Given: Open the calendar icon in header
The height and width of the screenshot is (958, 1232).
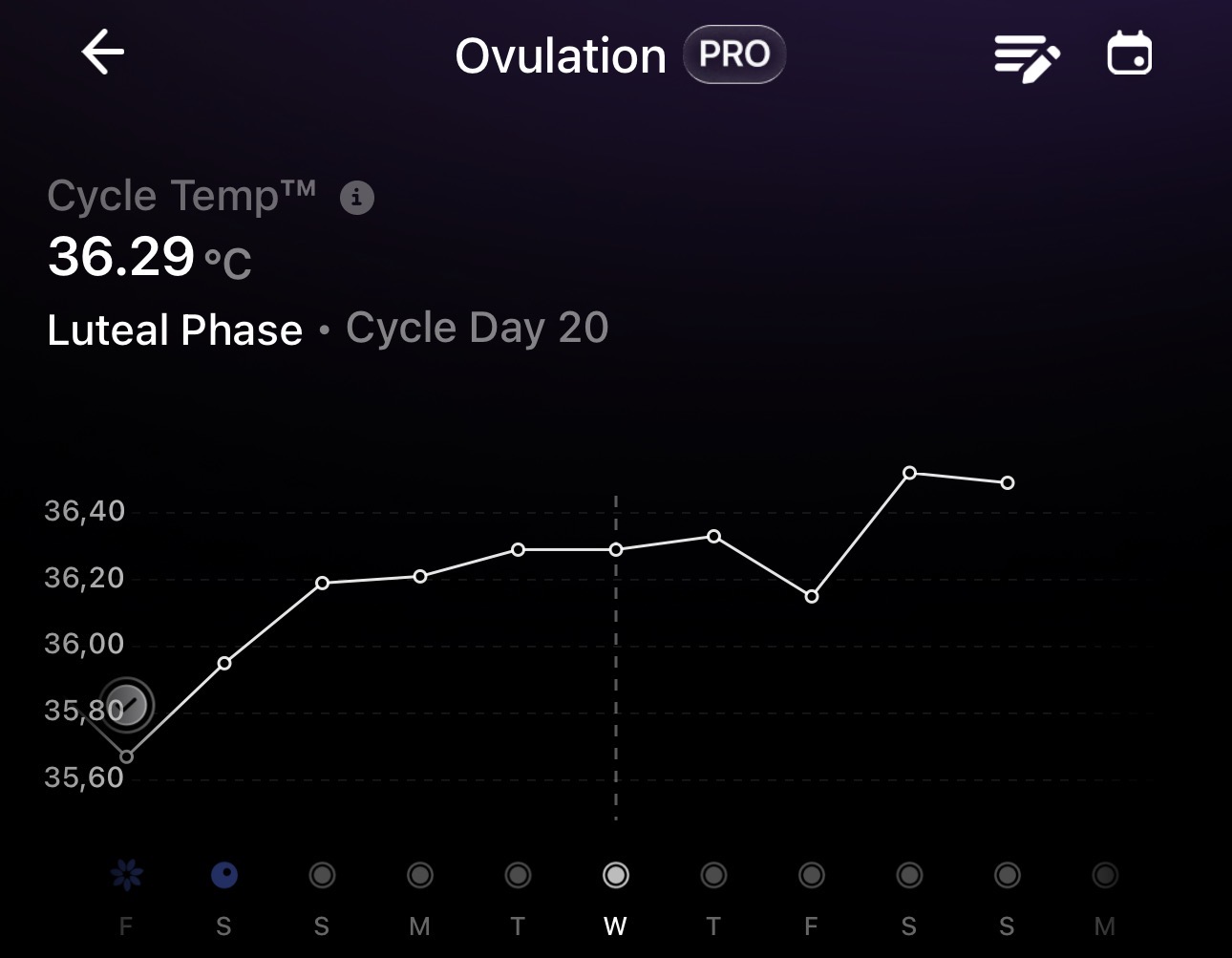Looking at the screenshot, I should point(1129,53).
